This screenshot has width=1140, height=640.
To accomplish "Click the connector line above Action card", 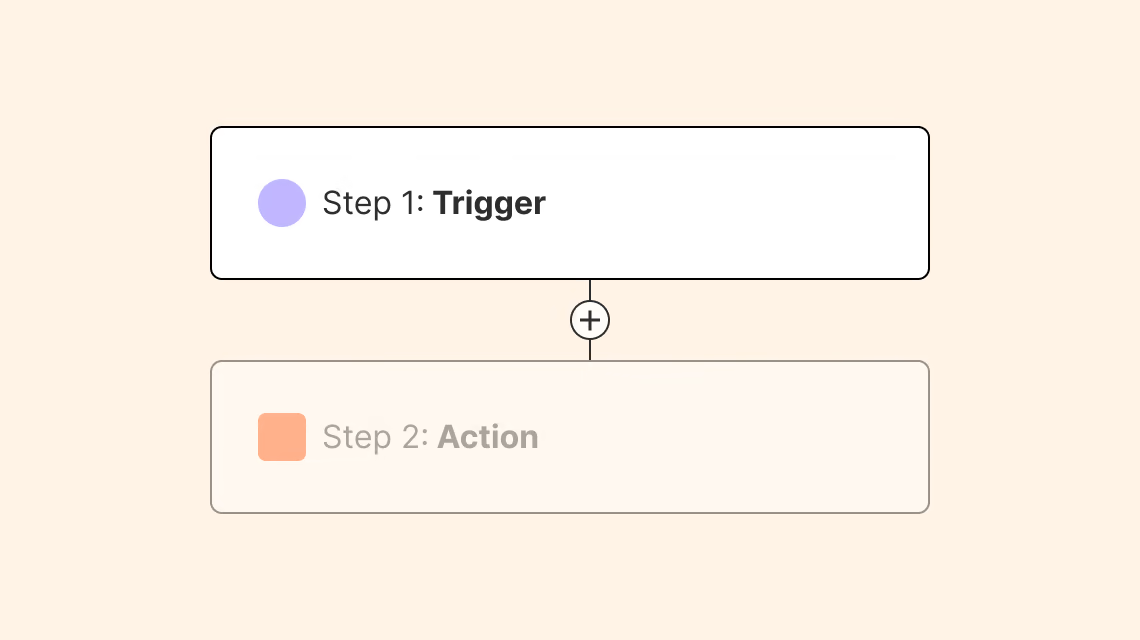I will pos(590,351).
